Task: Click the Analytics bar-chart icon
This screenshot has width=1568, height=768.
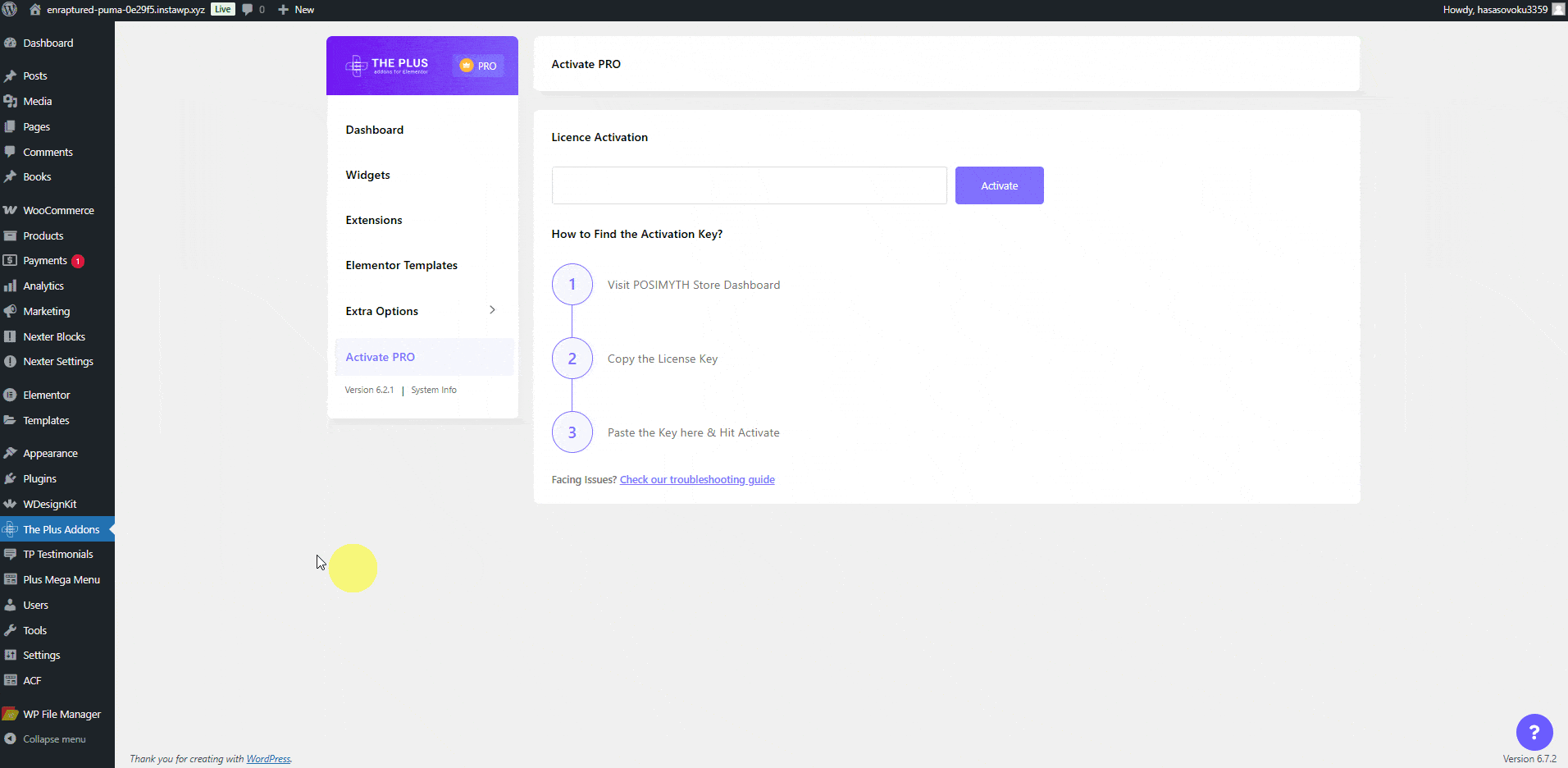Action: (x=10, y=286)
